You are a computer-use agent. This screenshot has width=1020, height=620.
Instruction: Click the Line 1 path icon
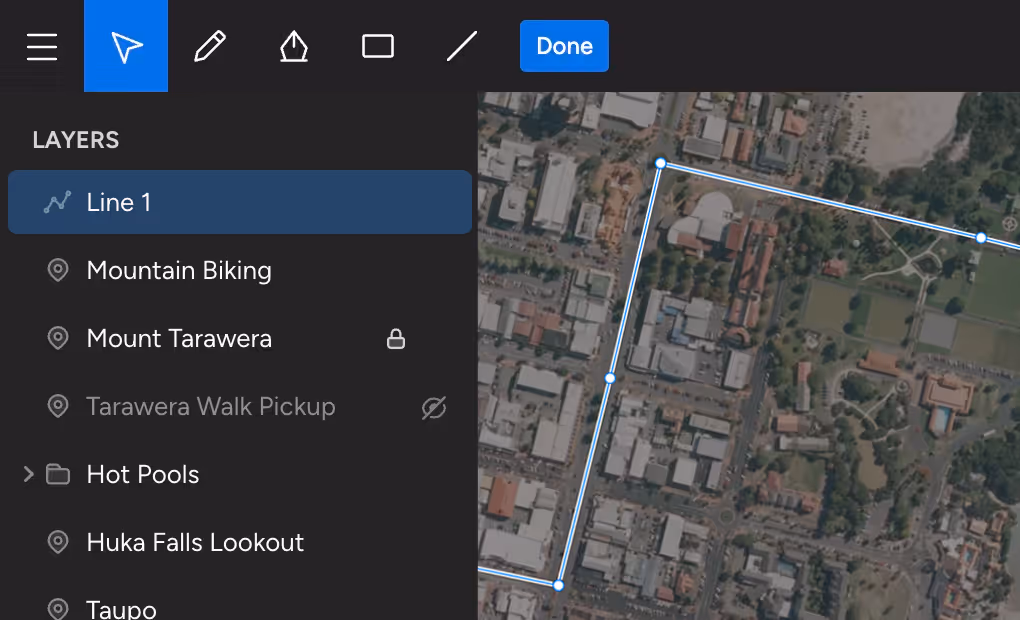pyautogui.click(x=58, y=202)
